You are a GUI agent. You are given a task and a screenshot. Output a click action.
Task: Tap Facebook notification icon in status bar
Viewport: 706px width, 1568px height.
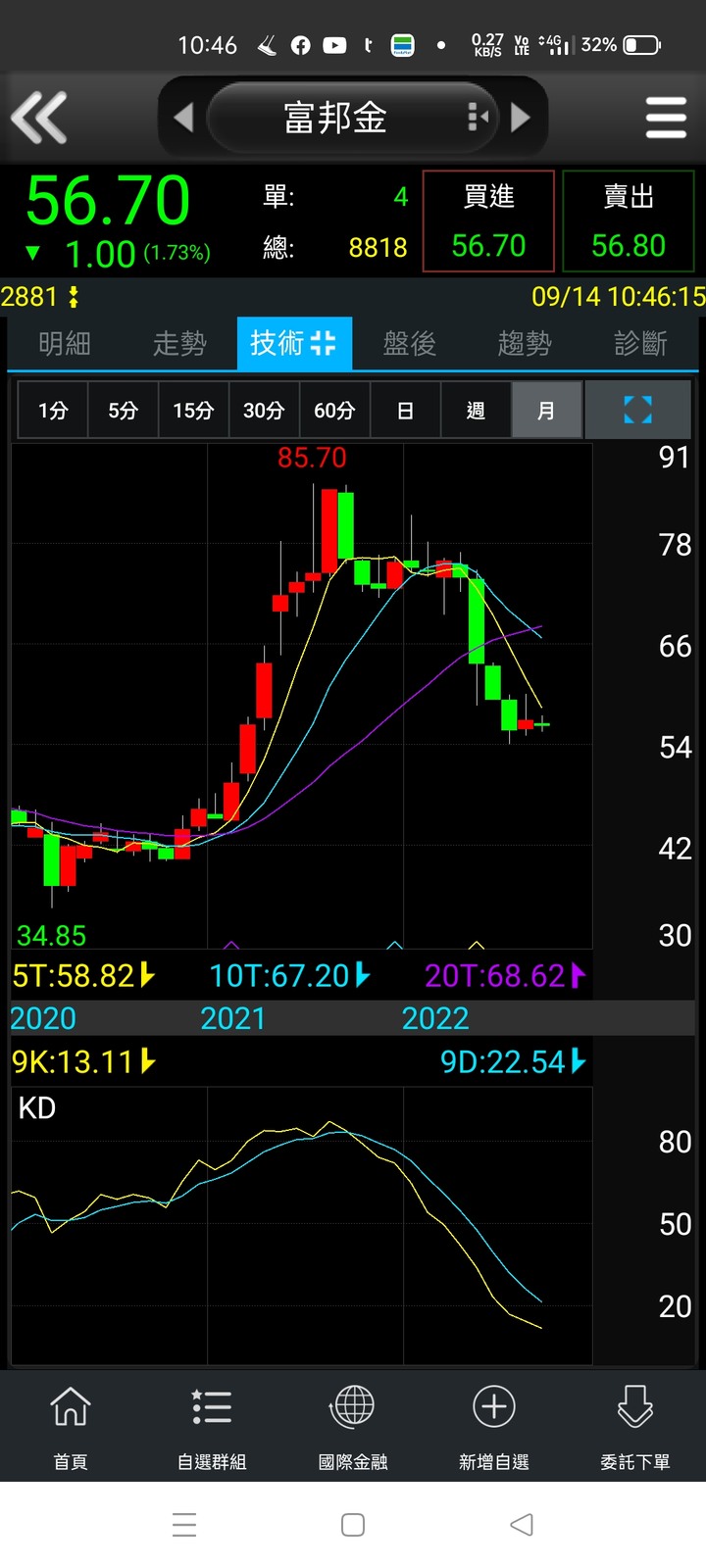pos(301,45)
